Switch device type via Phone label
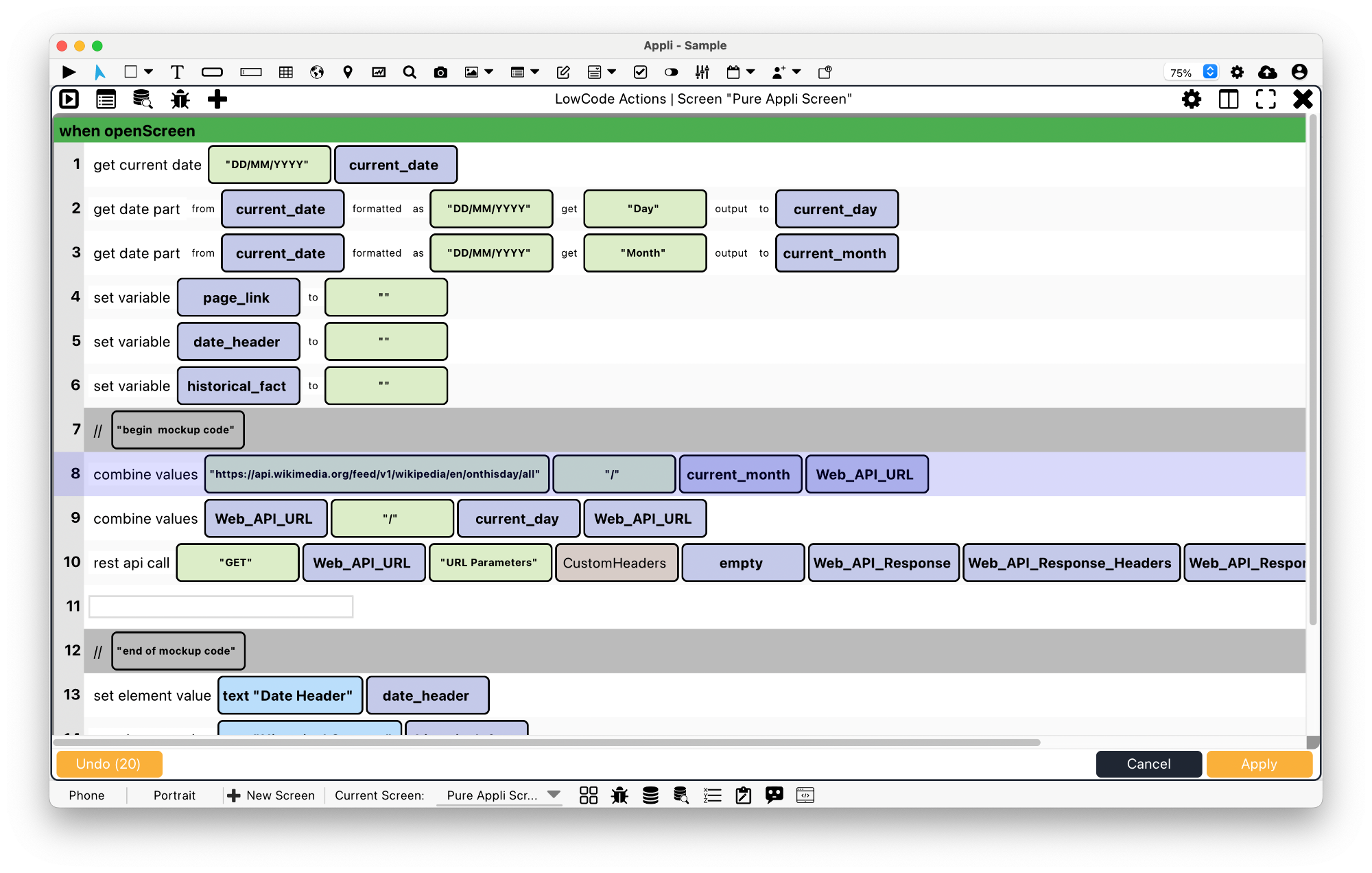 tap(87, 795)
